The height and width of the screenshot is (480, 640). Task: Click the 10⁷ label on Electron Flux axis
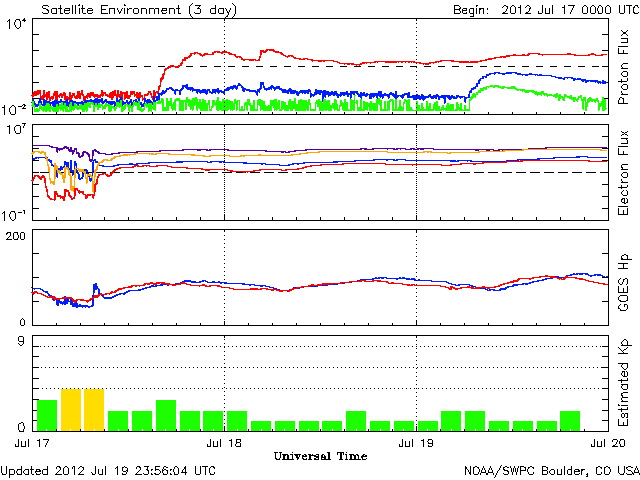(16, 130)
